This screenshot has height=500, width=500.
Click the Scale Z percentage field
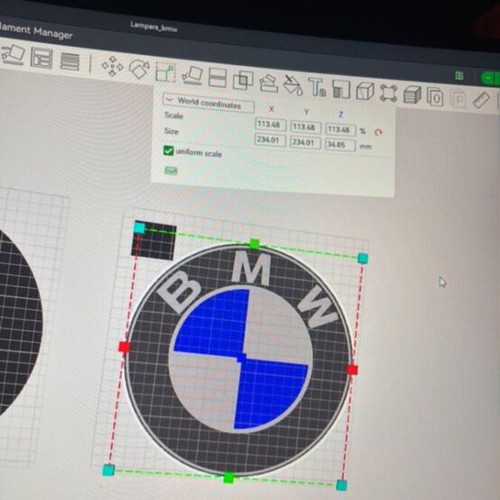340,129
